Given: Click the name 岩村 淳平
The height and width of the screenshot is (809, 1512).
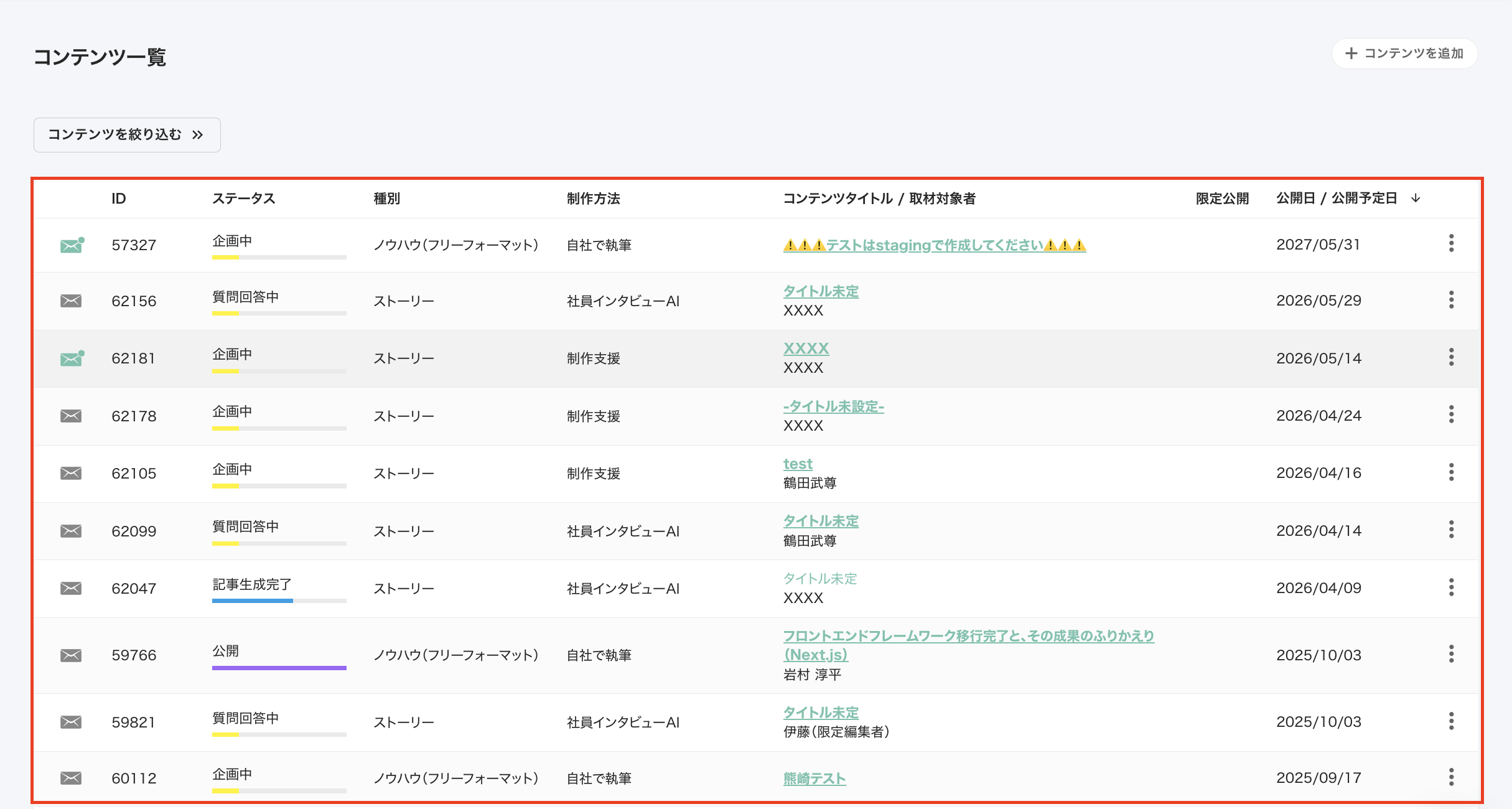Looking at the screenshot, I should pos(812,675).
